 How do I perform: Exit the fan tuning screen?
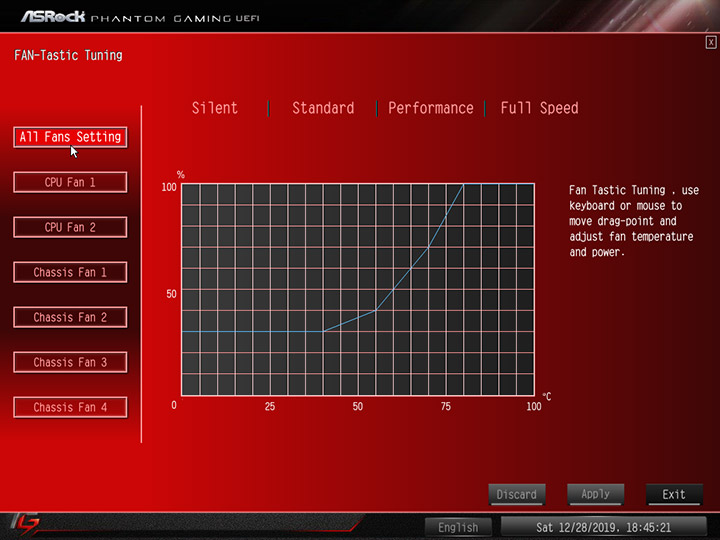[674, 495]
